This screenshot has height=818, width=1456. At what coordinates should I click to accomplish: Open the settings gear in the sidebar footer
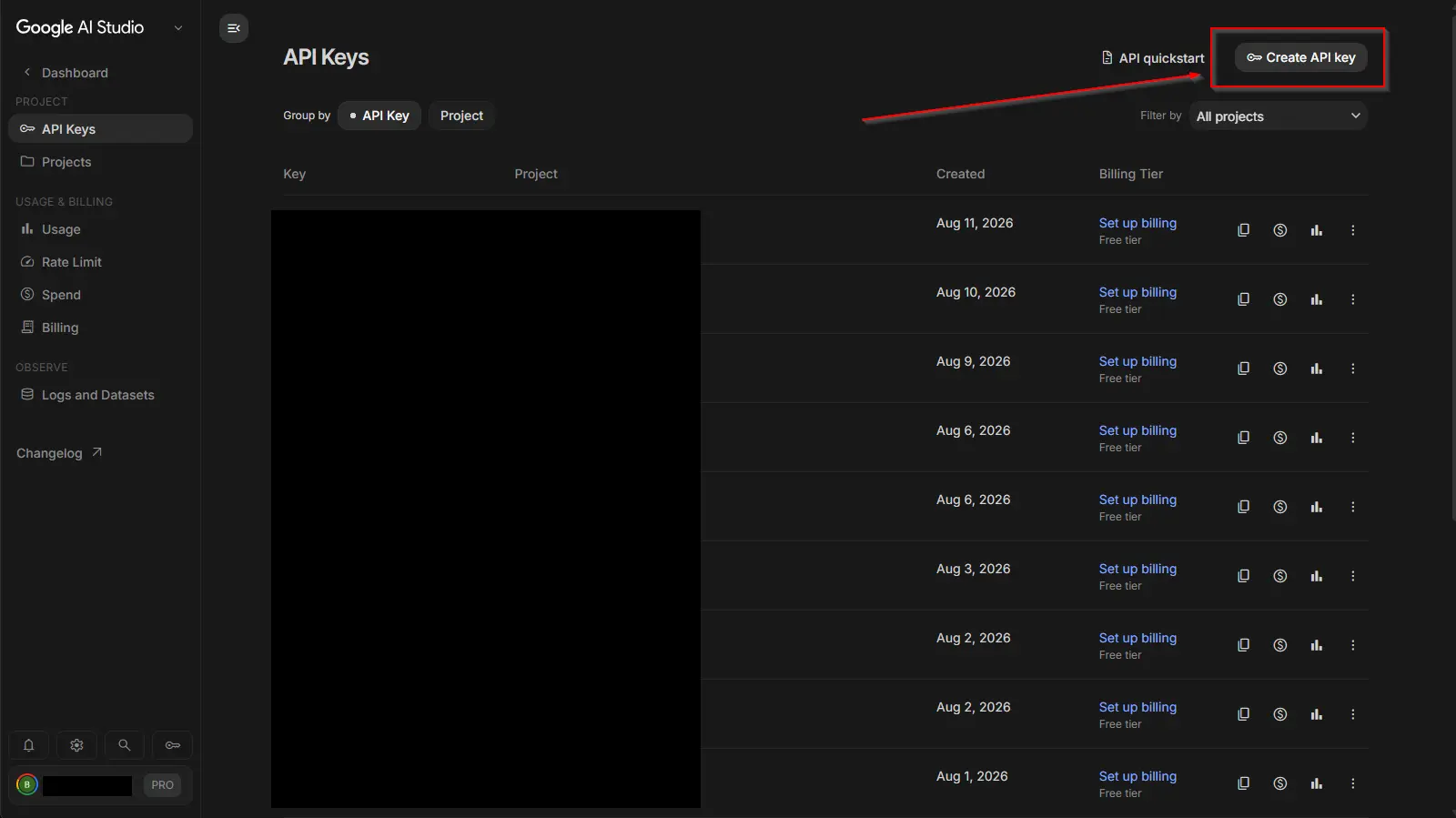tap(76, 745)
